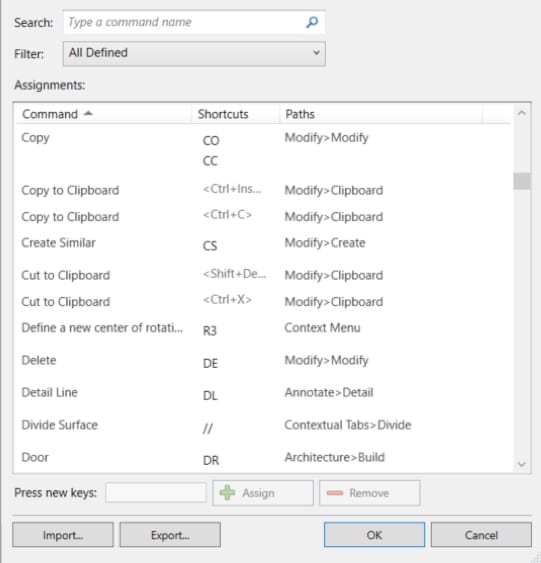Viewport: 541px width, 563px height.
Task: Open the Import dialog
Action: [63, 535]
